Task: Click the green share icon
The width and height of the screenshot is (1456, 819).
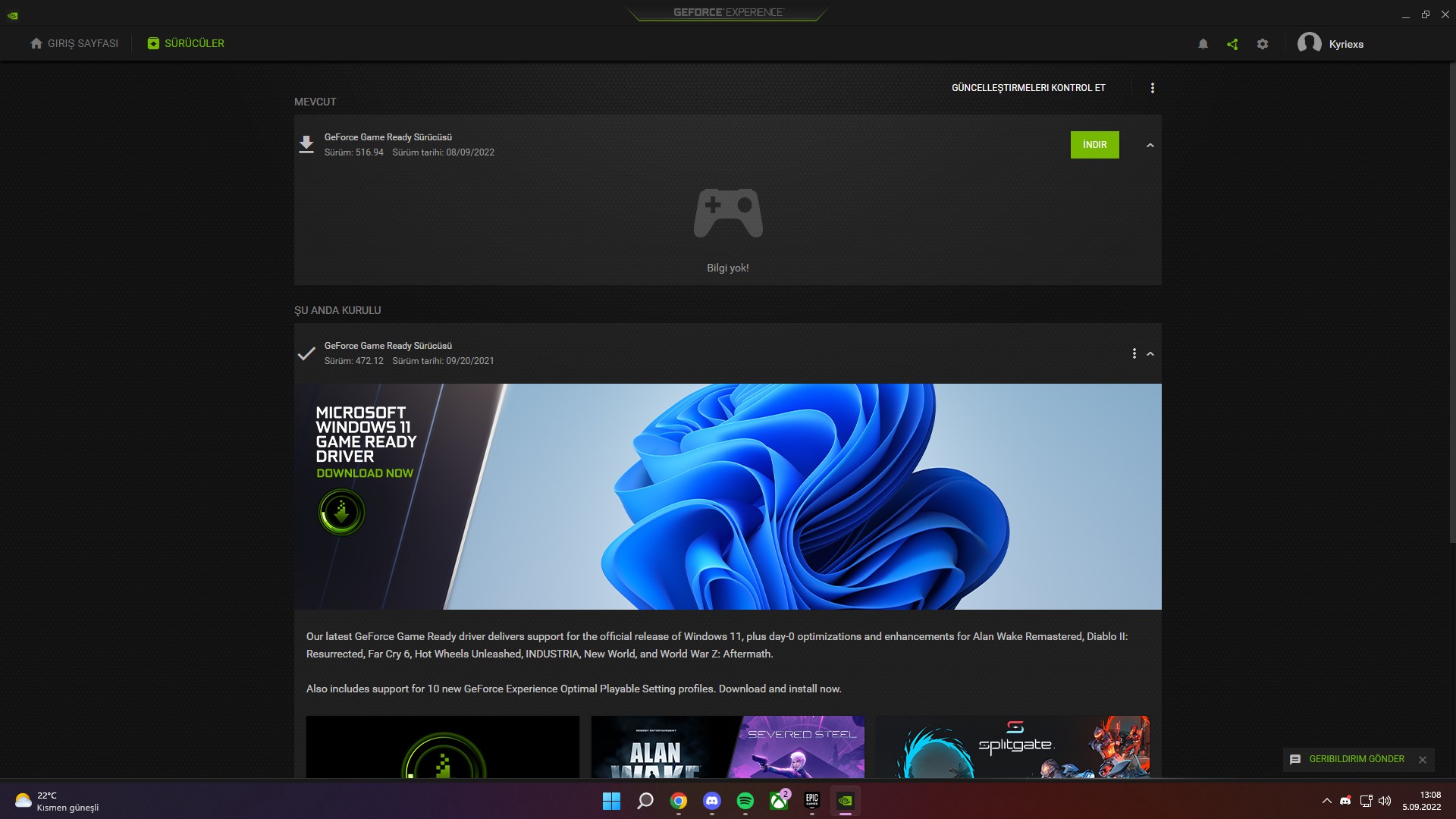Action: click(x=1232, y=44)
